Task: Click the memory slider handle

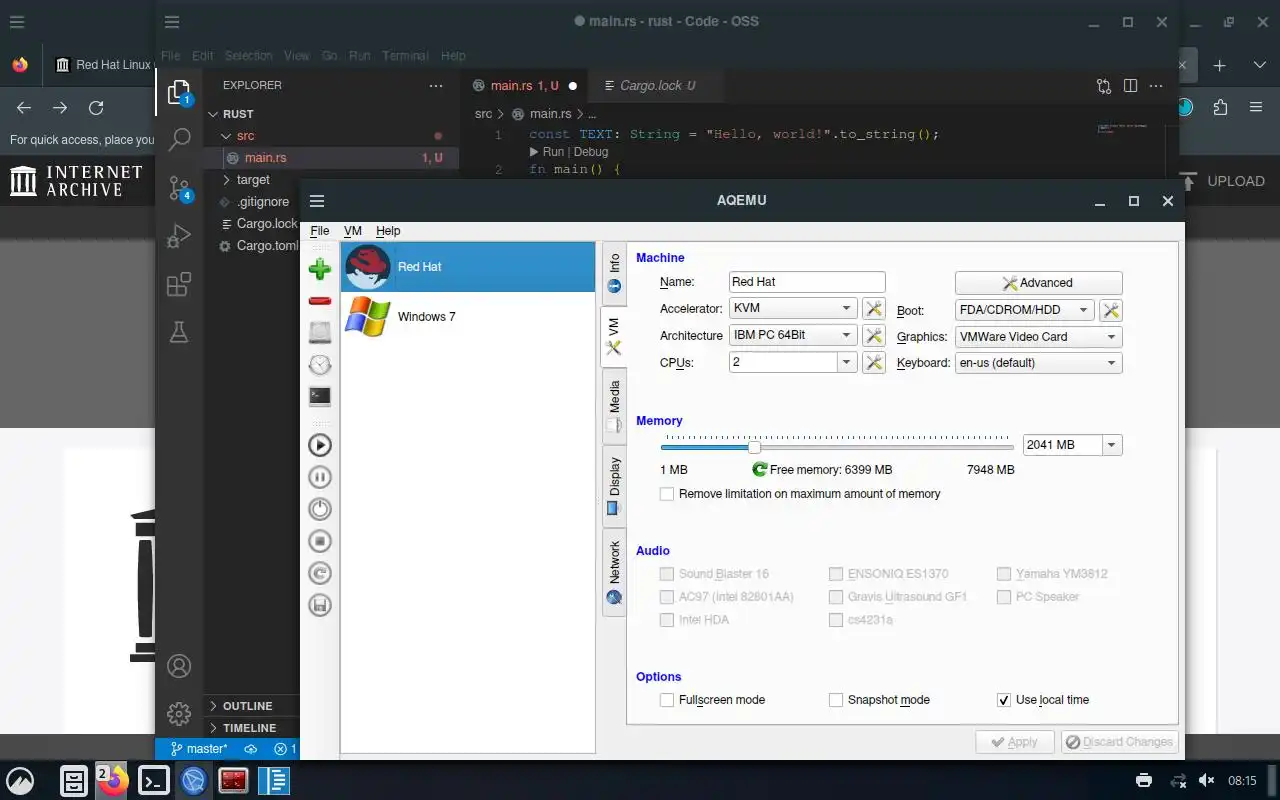Action: click(x=754, y=447)
